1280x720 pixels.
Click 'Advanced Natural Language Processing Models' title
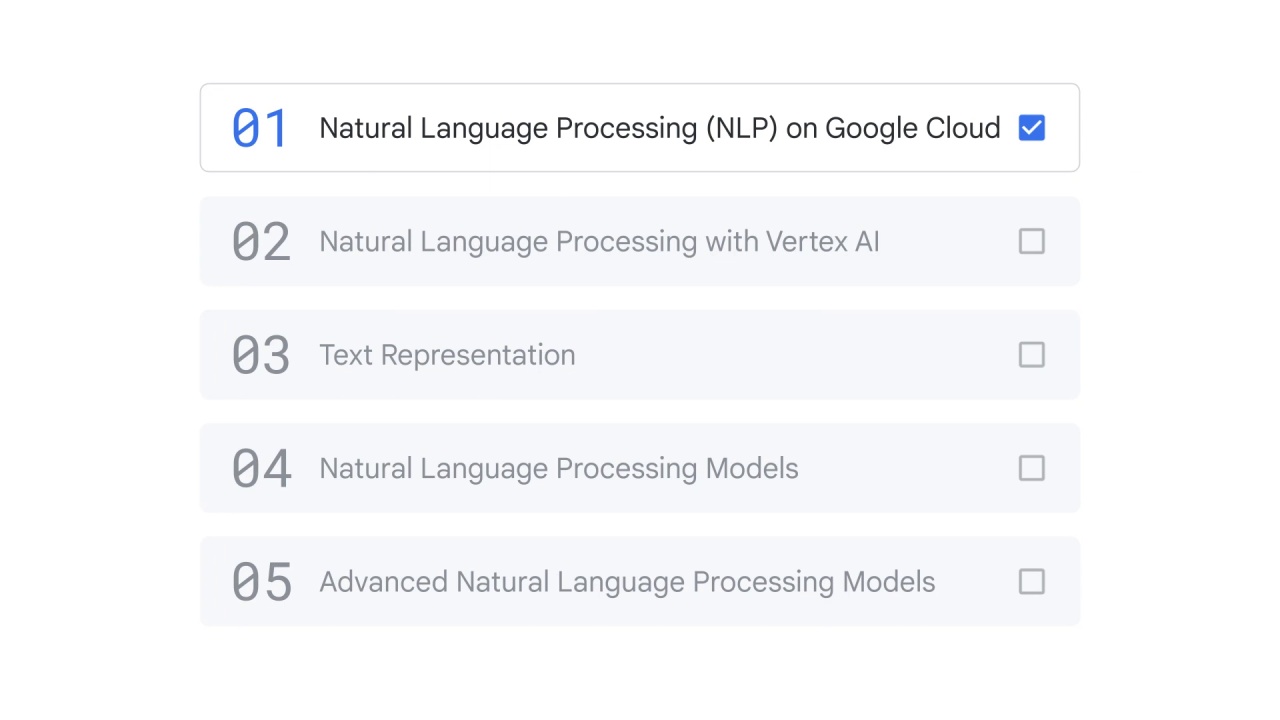pyautogui.click(x=627, y=582)
